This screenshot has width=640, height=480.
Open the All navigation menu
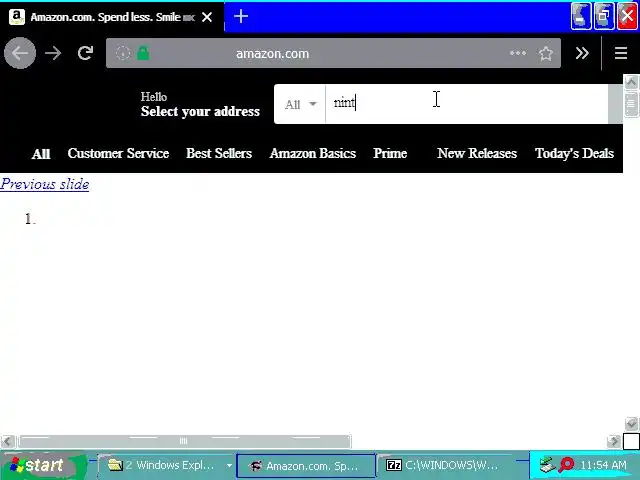pos(41,154)
